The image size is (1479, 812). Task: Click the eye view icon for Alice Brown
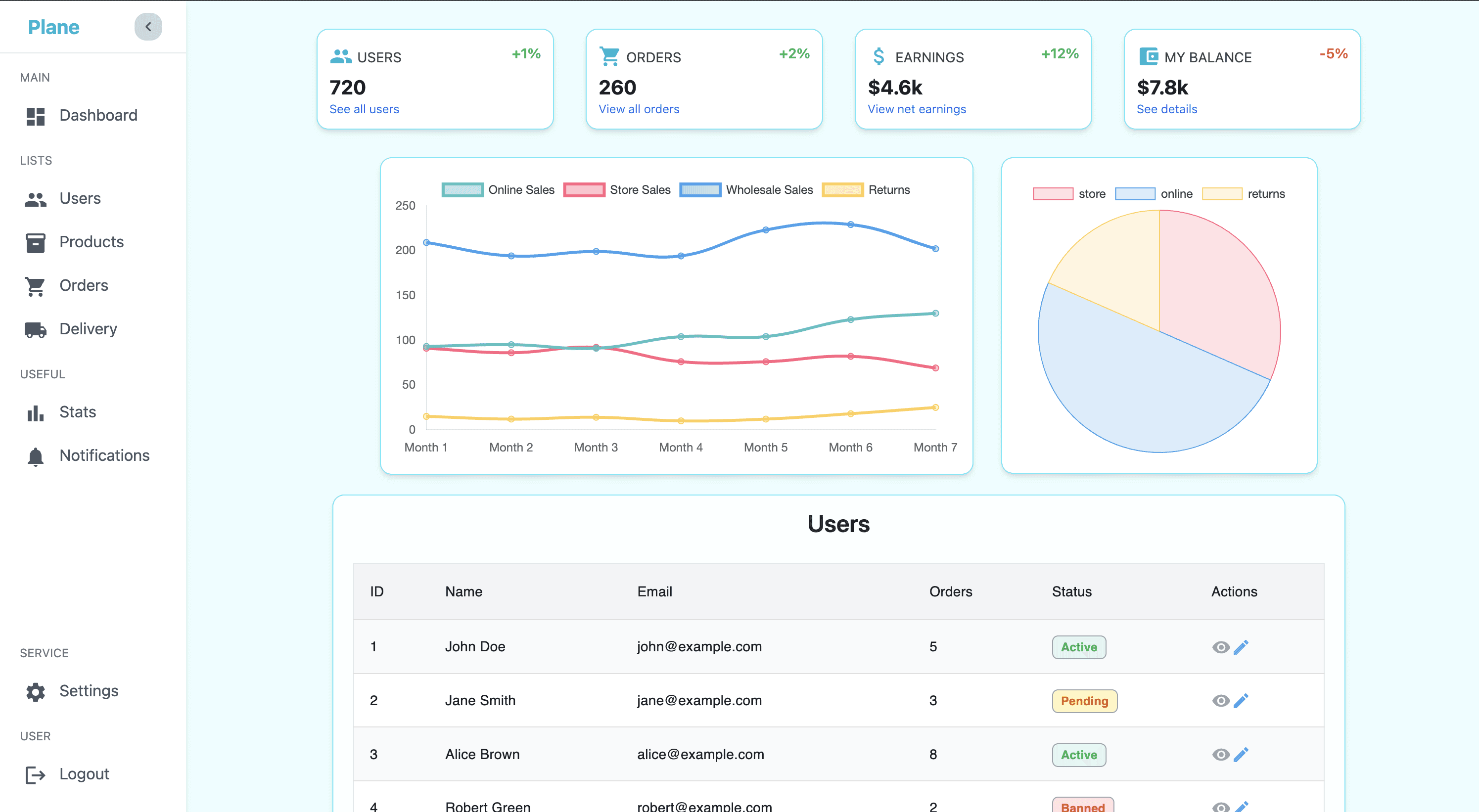(1221, 754)
